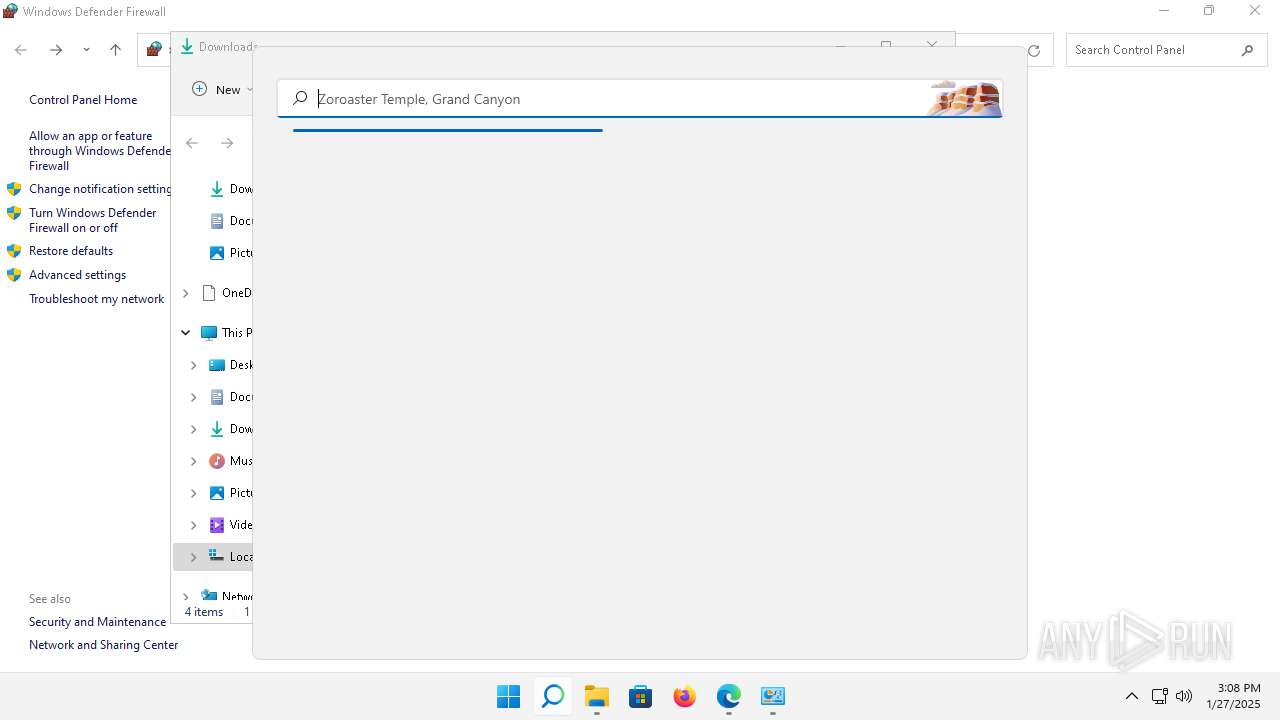Expand Pictures under This PC
Image resolution: width=1280 pixels, height=720 pixels.
point(194,493)
